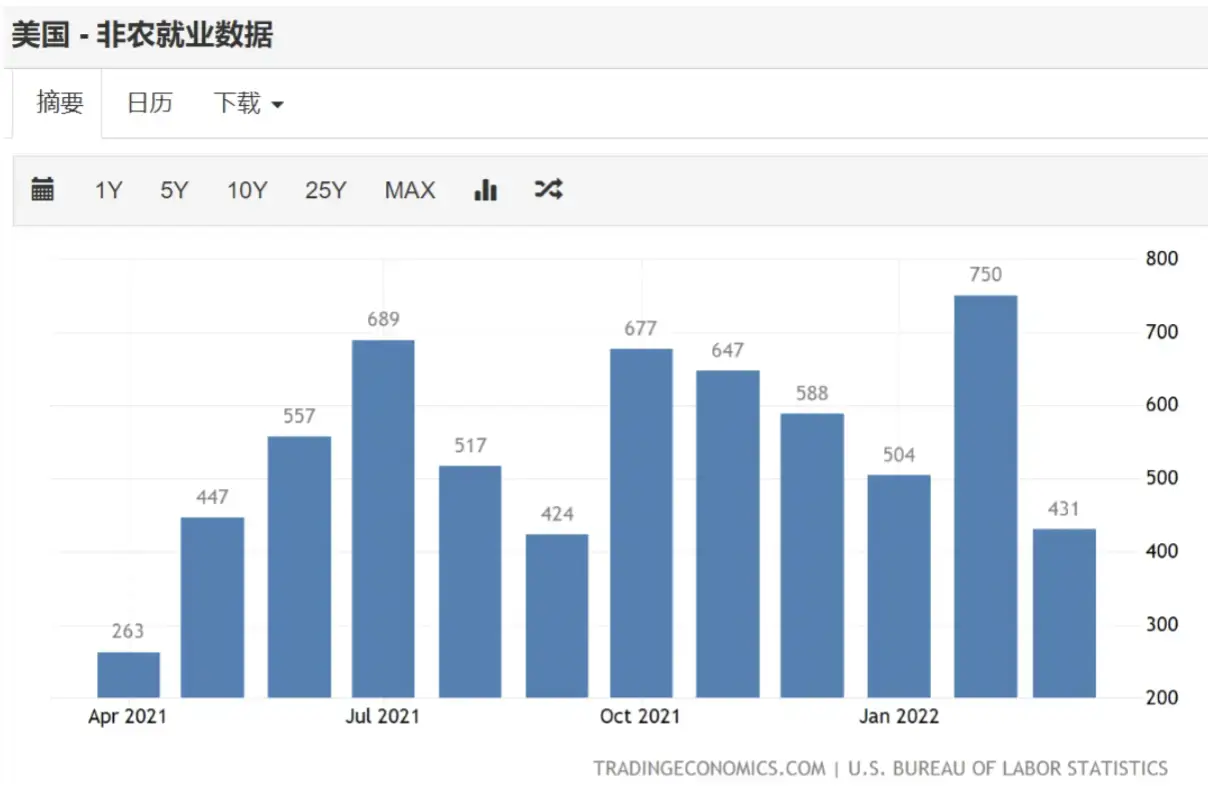The image size is (1208, 794).
Task: Click the bar labeled 557
Action: pyautogui.click(x=299, y=567)
